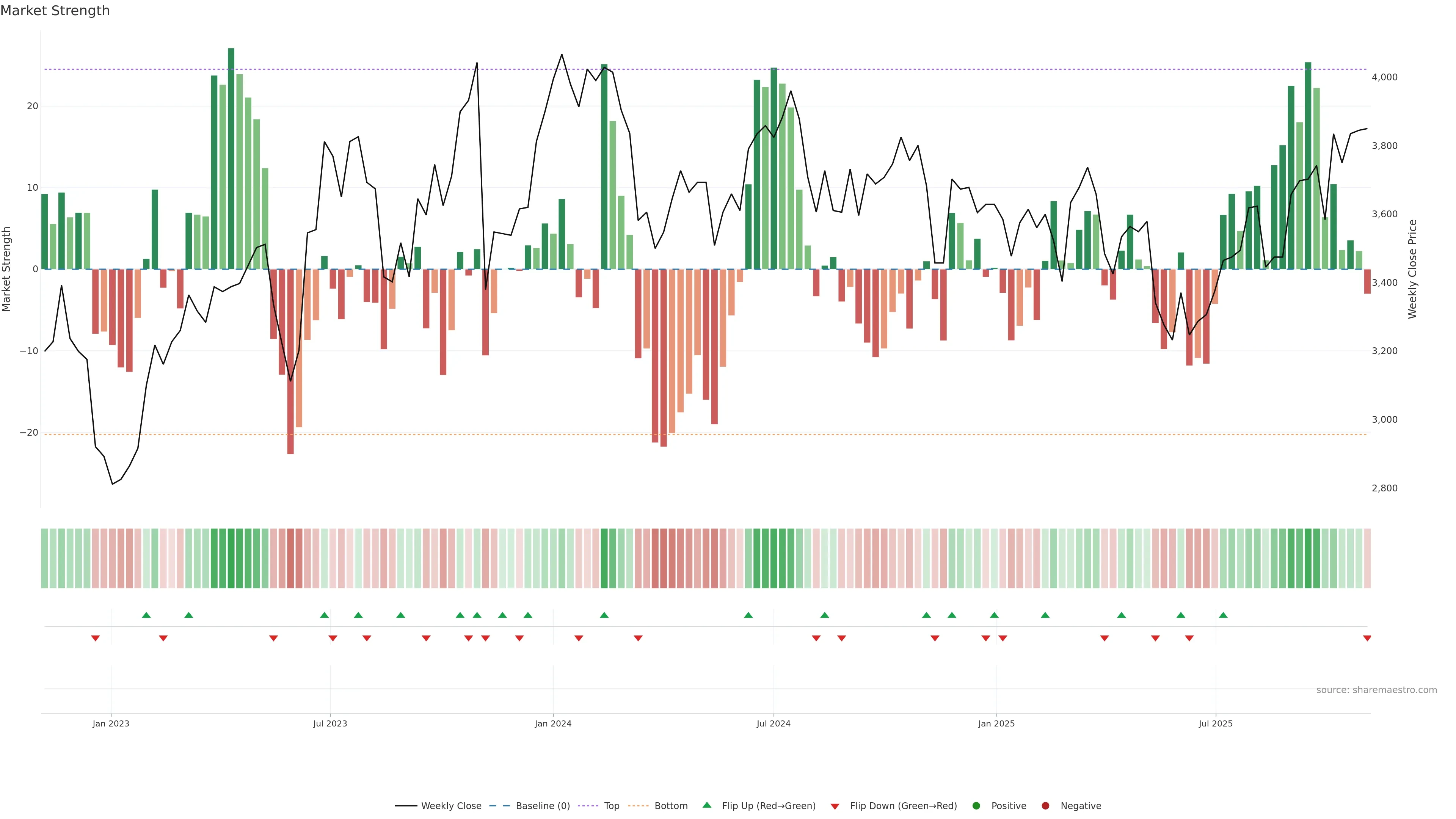Click the Negative red dot legend icon
Screen dimensions: 1456x819
pyautogui.click(x=1045, y=806)
